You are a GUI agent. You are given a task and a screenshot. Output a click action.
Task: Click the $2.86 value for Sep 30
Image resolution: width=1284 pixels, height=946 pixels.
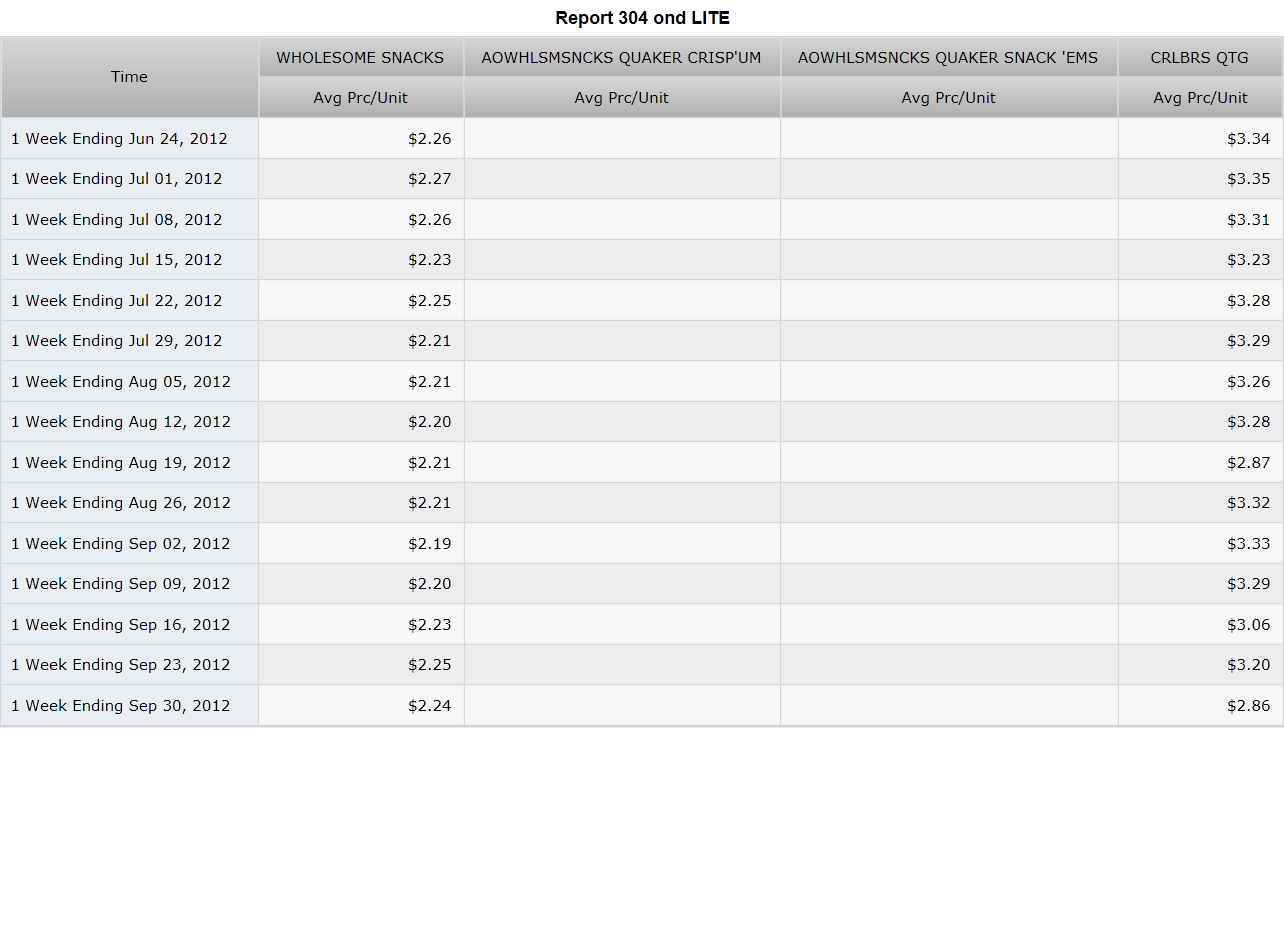click(1249, 706)
